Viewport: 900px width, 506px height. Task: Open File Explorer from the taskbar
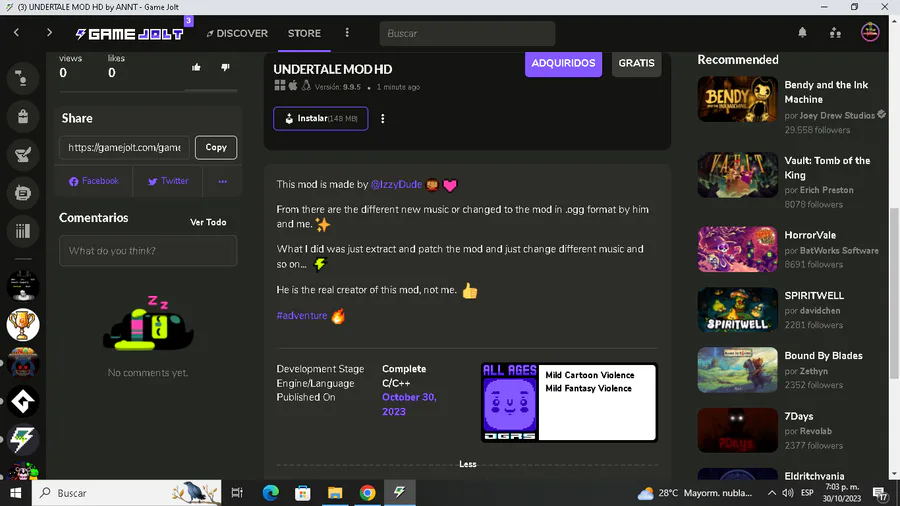tap(335, 493)
